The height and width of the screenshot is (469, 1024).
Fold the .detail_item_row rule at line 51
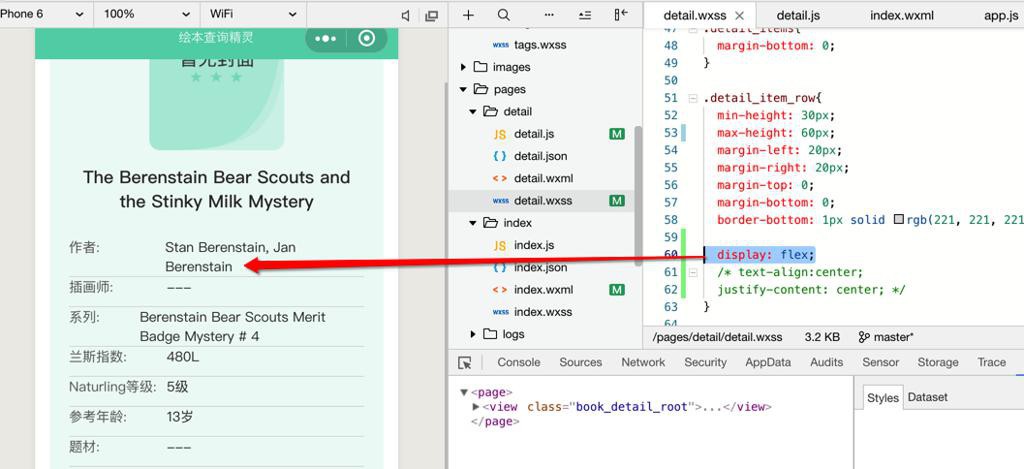693,98
